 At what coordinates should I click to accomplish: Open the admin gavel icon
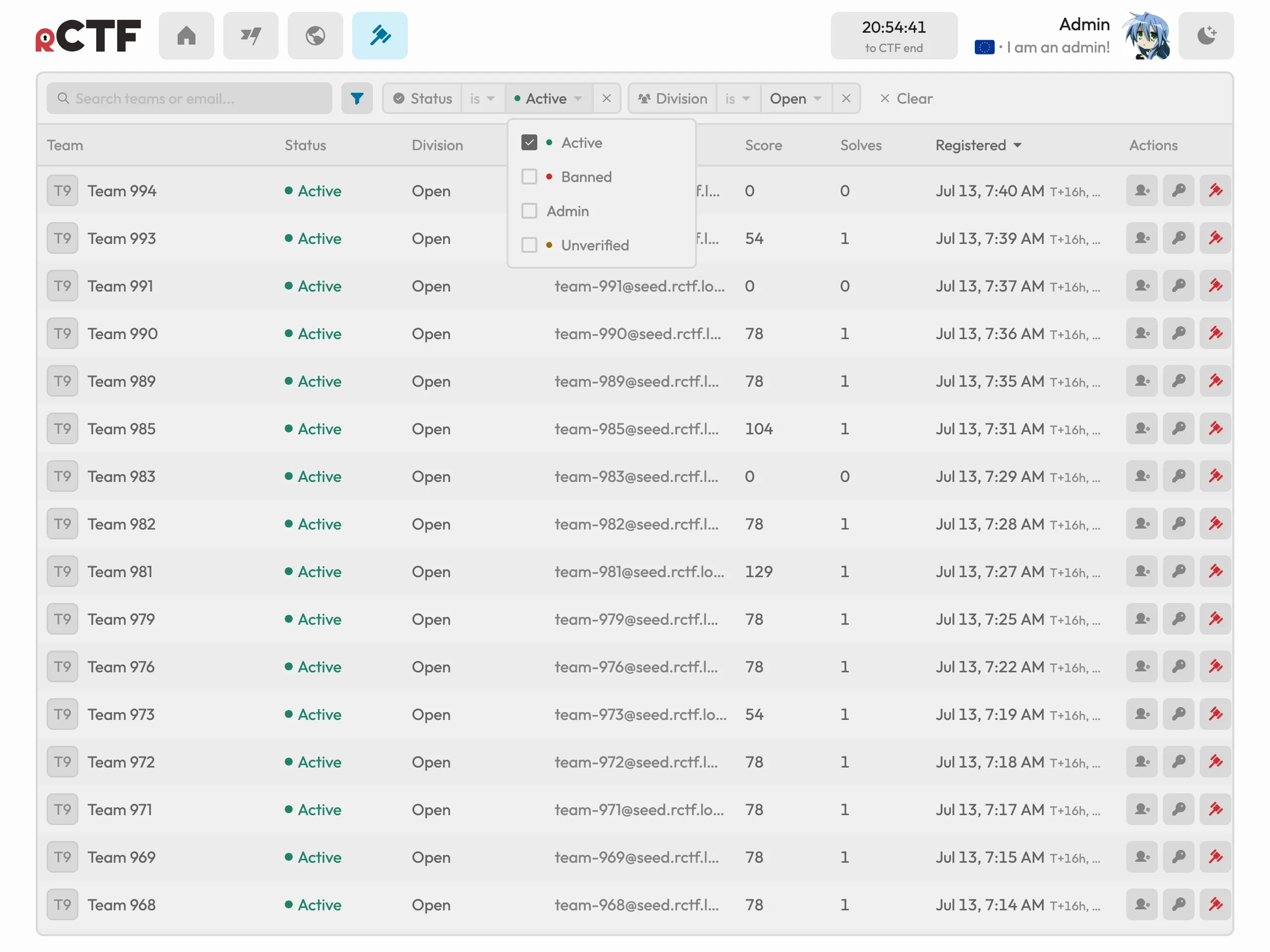click(x=380, y=36)
